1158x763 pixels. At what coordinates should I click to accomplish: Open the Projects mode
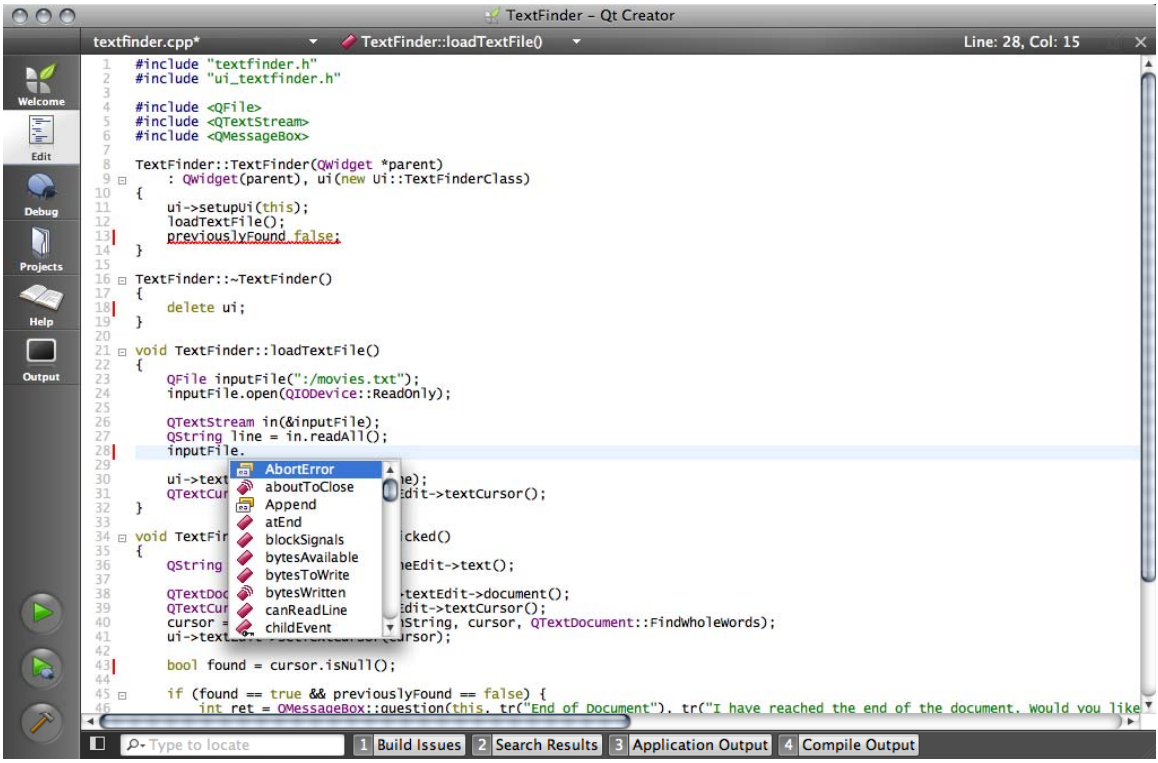tap(41, 249)
